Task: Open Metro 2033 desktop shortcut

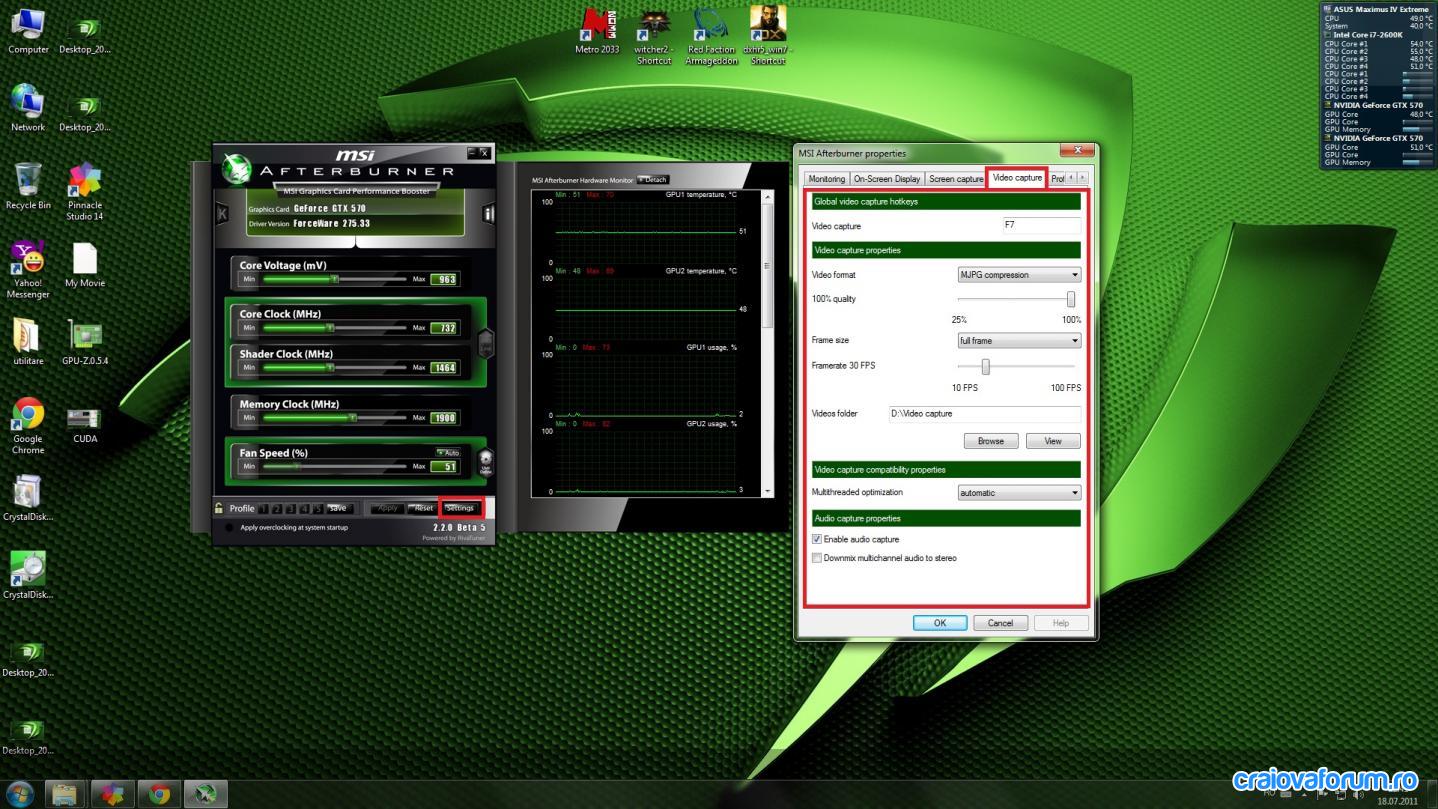Action: (x=597, y=31)
